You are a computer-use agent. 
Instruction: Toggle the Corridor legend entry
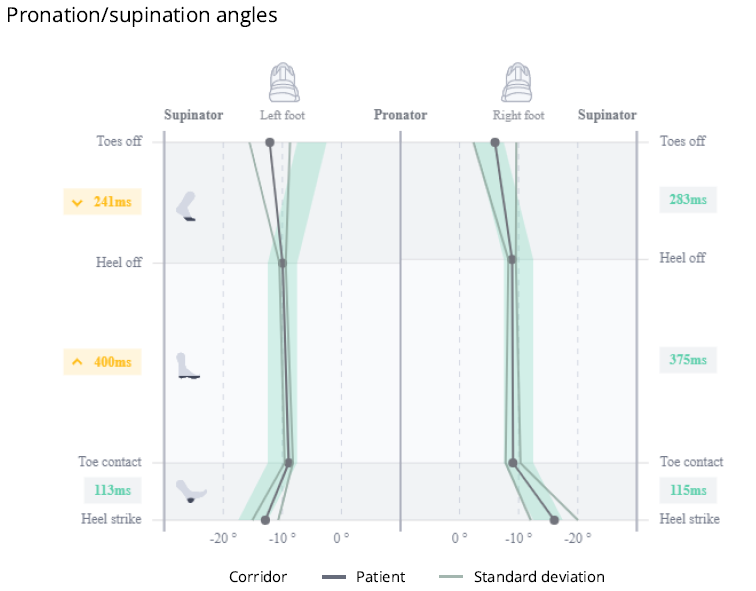258,577
